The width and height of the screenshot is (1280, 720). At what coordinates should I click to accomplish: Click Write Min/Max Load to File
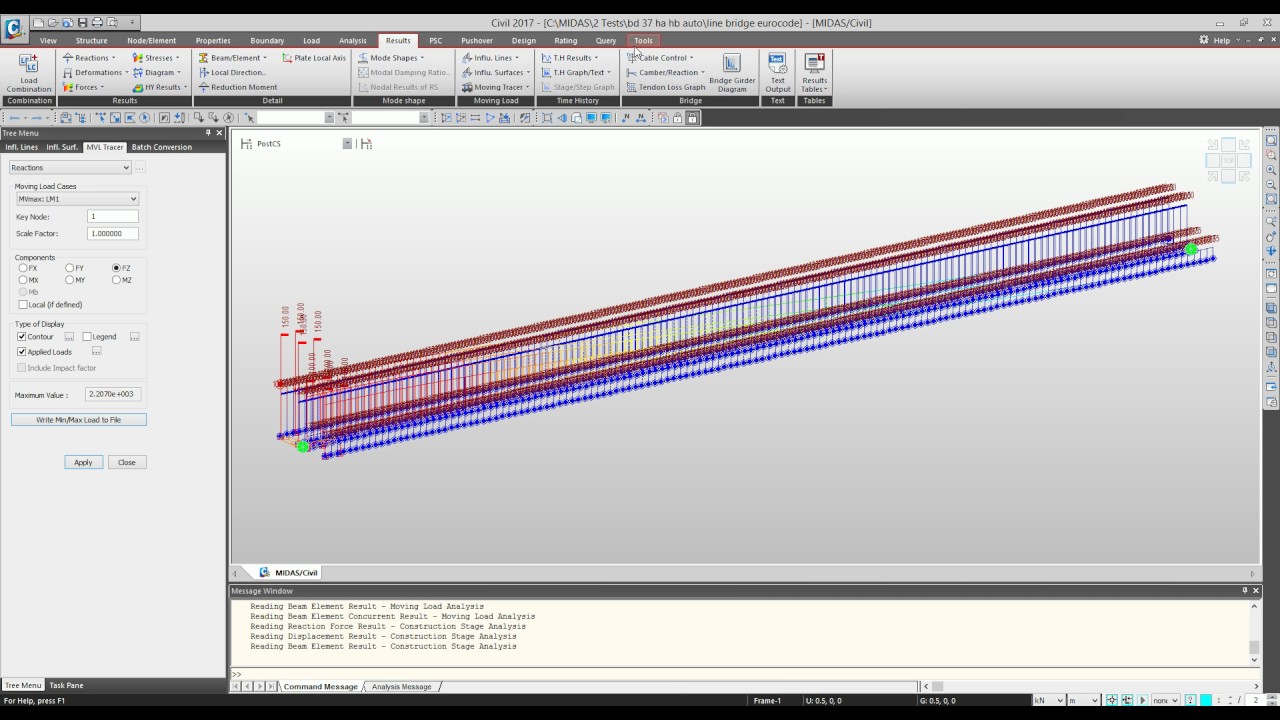point(78,420)
